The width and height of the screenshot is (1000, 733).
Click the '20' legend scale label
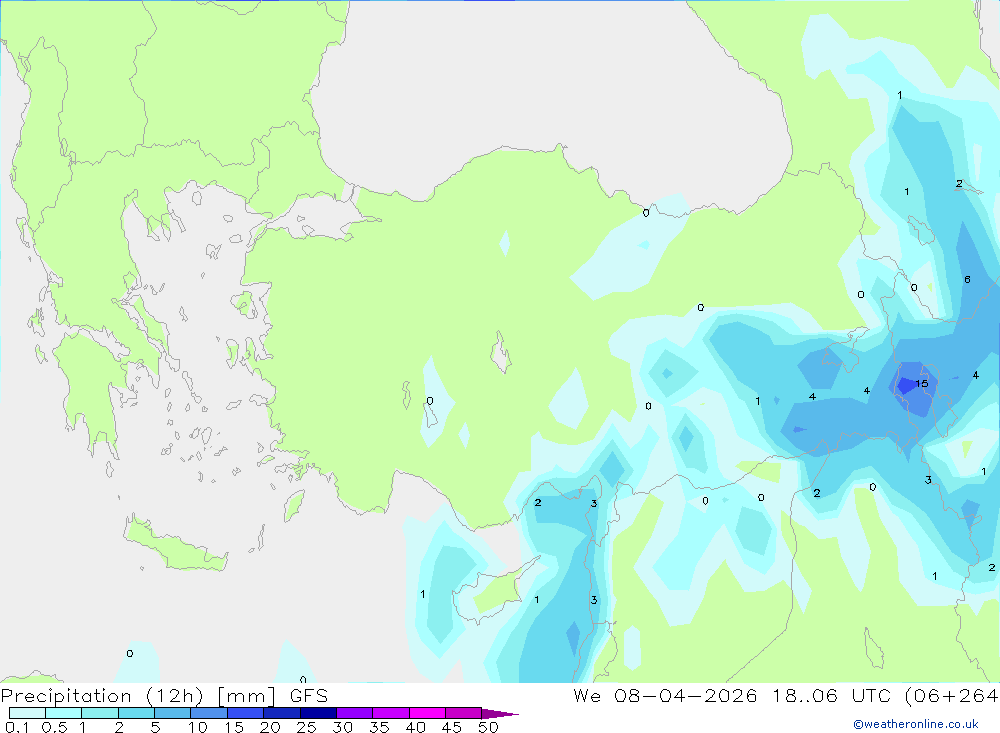point(270,727)
